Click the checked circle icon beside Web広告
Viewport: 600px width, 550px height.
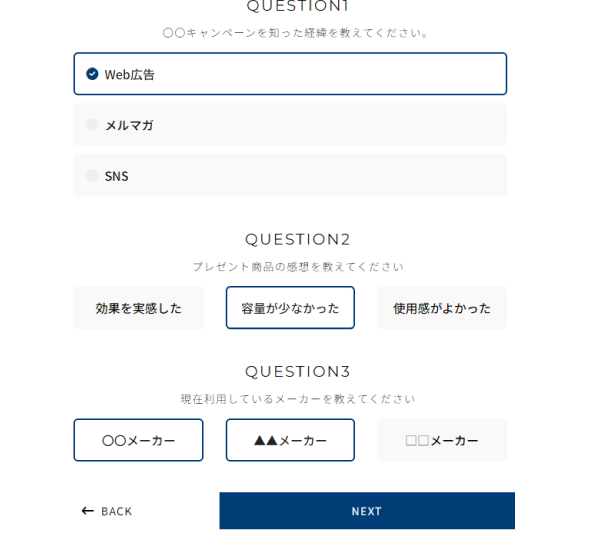tap(92, 74)
